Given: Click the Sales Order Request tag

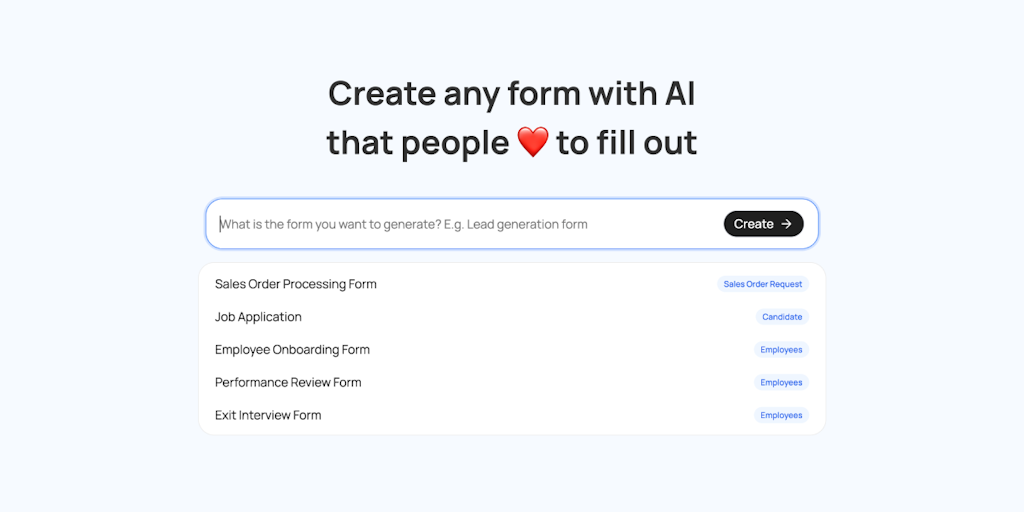Looking at the screenshot, I should coord(763,284).
